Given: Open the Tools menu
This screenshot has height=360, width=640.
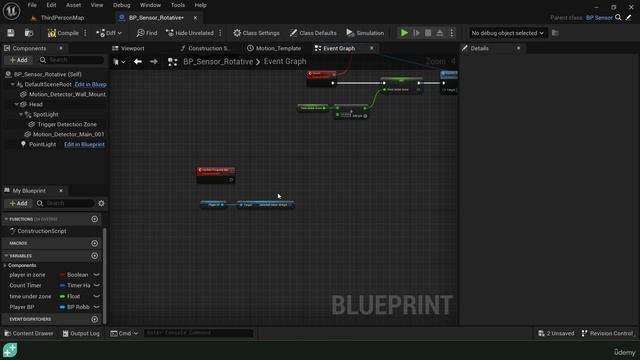Looking at the screenshot, I should 178,5.
